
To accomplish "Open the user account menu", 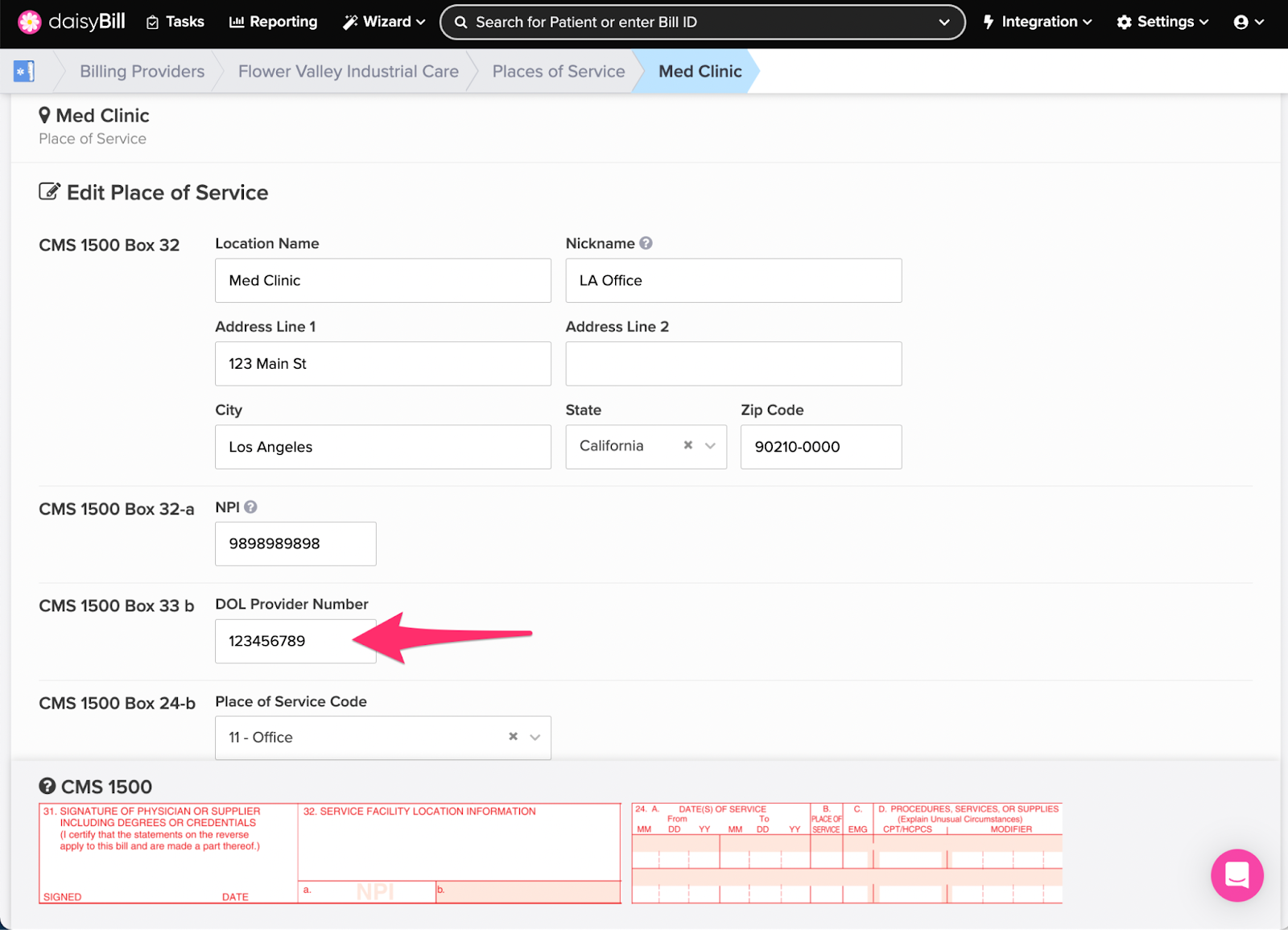I will pyautogui.click(x=1249, y=23).
